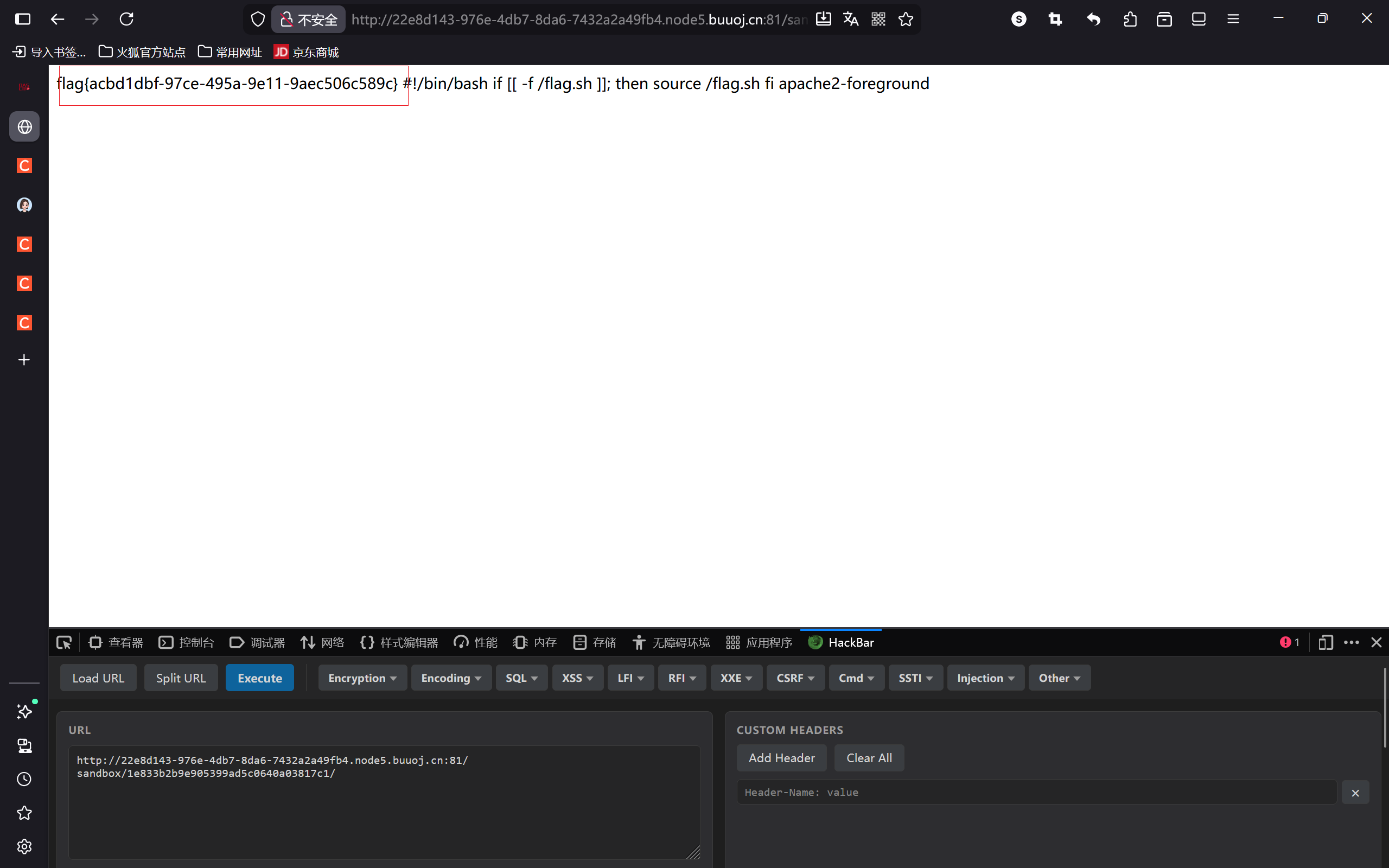Open the QR code icon in address bar
Image resolution: width=1389 pixels, height=868 pixels.
click(878, 19)
